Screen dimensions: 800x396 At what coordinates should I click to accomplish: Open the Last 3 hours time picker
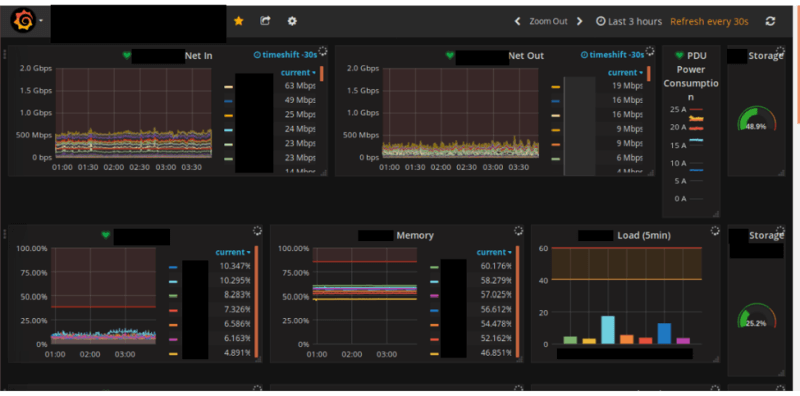[x=629, y=21]
